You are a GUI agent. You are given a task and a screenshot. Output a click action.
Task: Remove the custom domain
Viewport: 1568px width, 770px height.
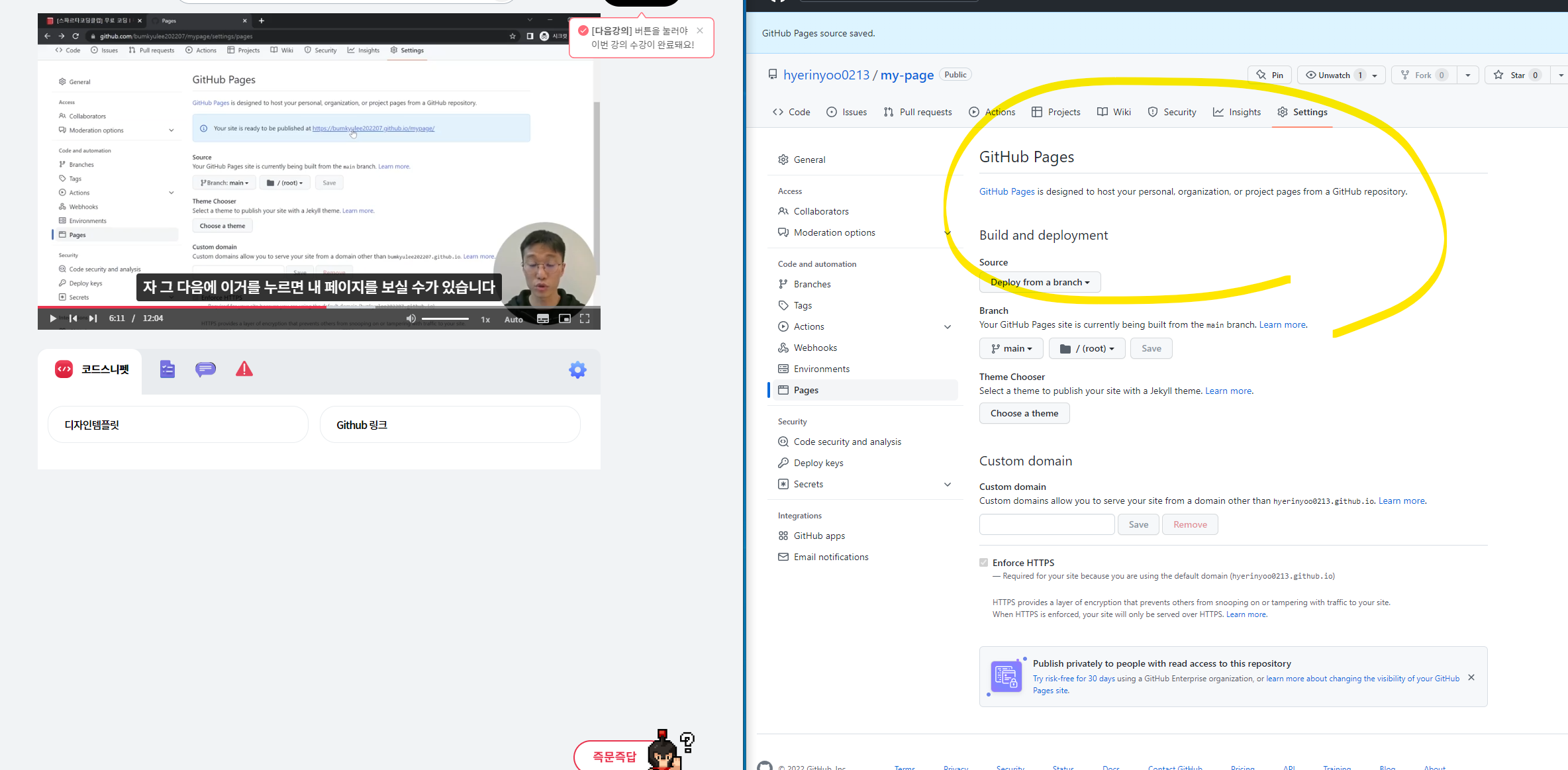tap(1190, 524)
